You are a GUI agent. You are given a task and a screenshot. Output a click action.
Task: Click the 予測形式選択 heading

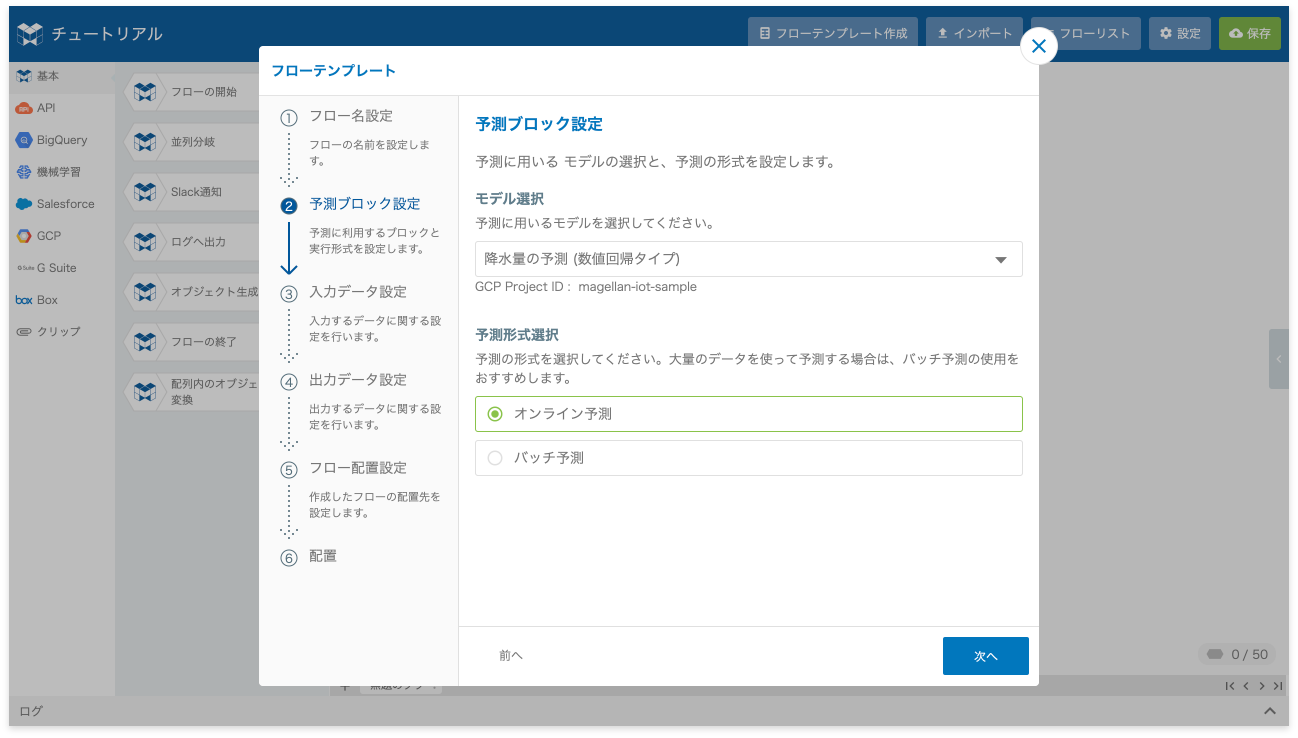(517, 335)
